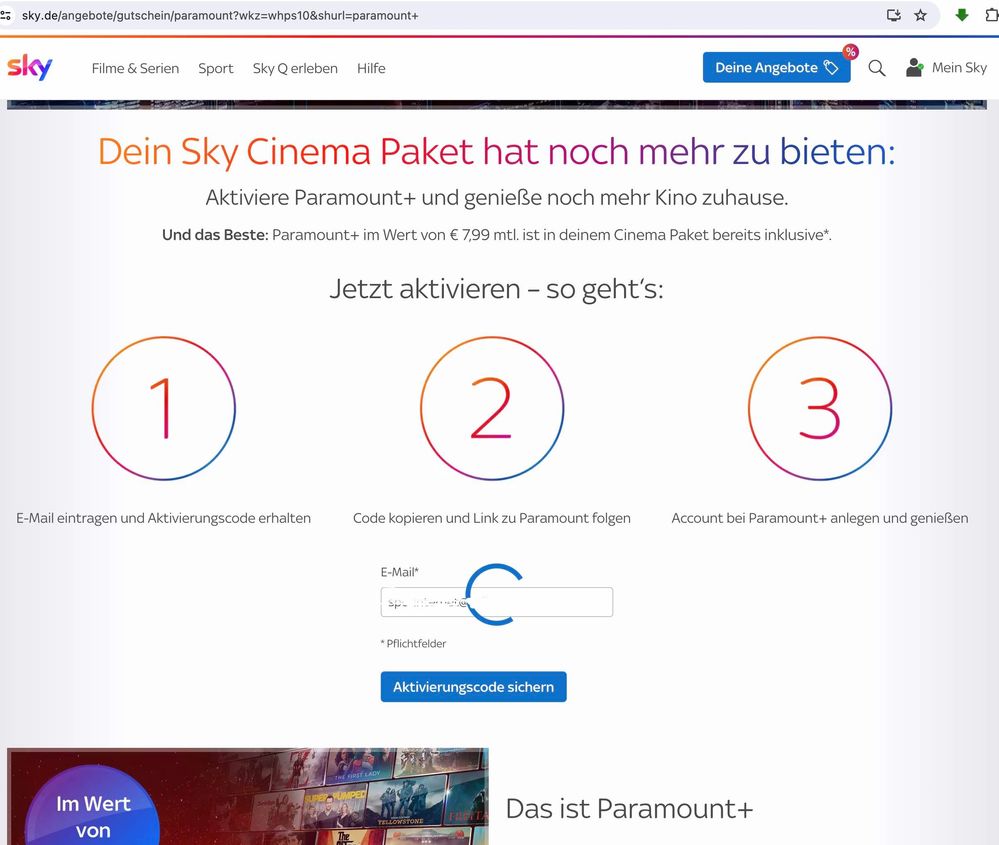Click the percent badge on Deine Angebote

850,52
